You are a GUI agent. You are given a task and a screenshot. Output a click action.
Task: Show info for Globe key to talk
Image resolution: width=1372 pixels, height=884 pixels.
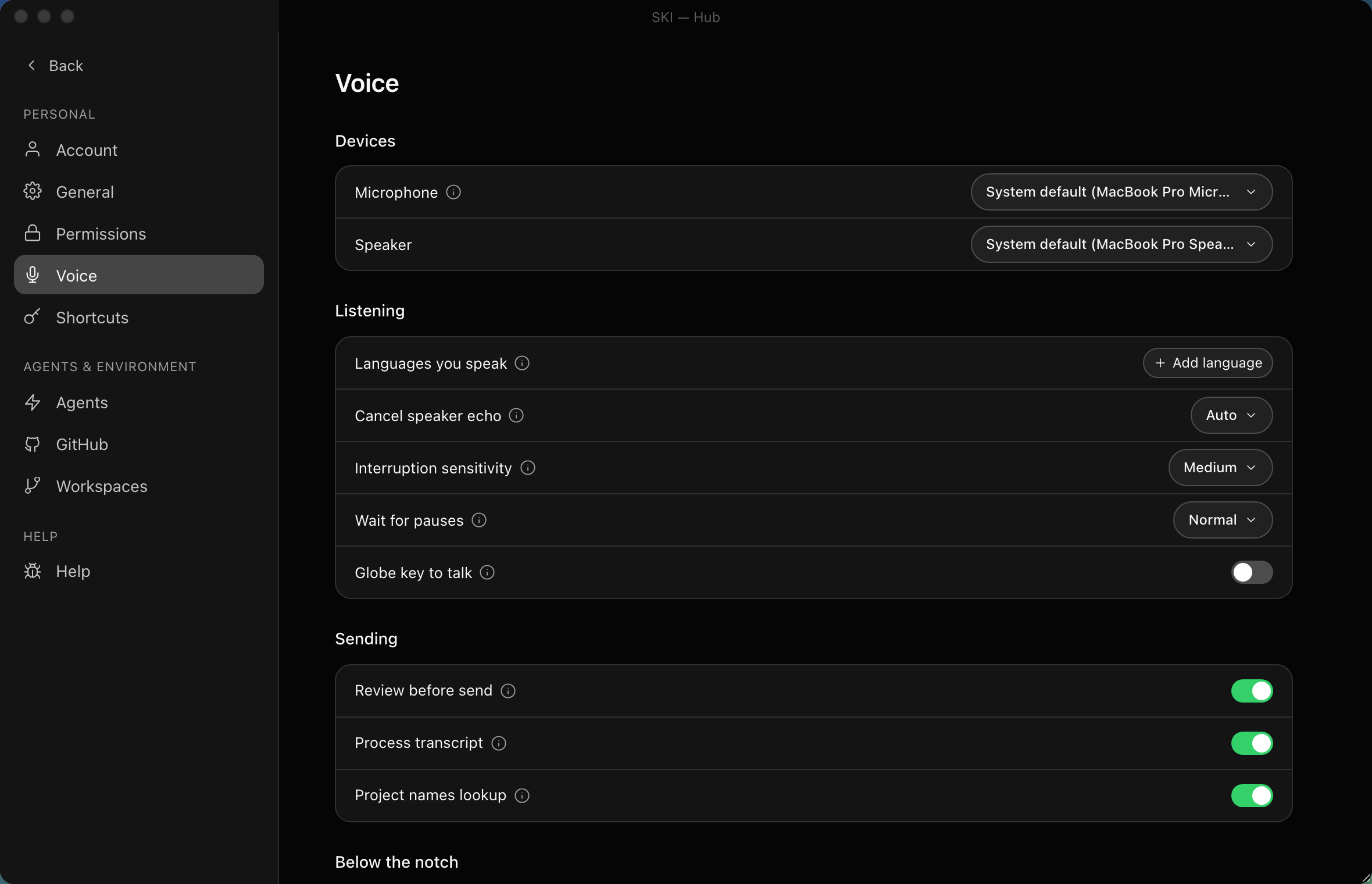point(487,572)
